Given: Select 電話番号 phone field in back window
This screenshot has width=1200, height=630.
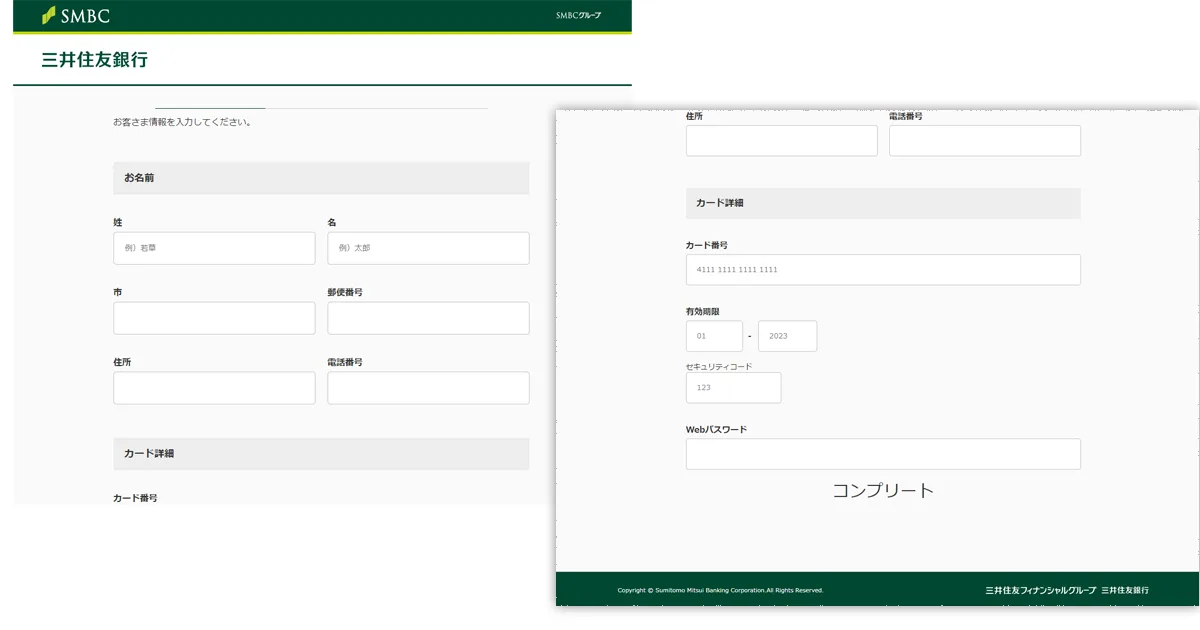Looking at the screenshot, I should point(428,388).
